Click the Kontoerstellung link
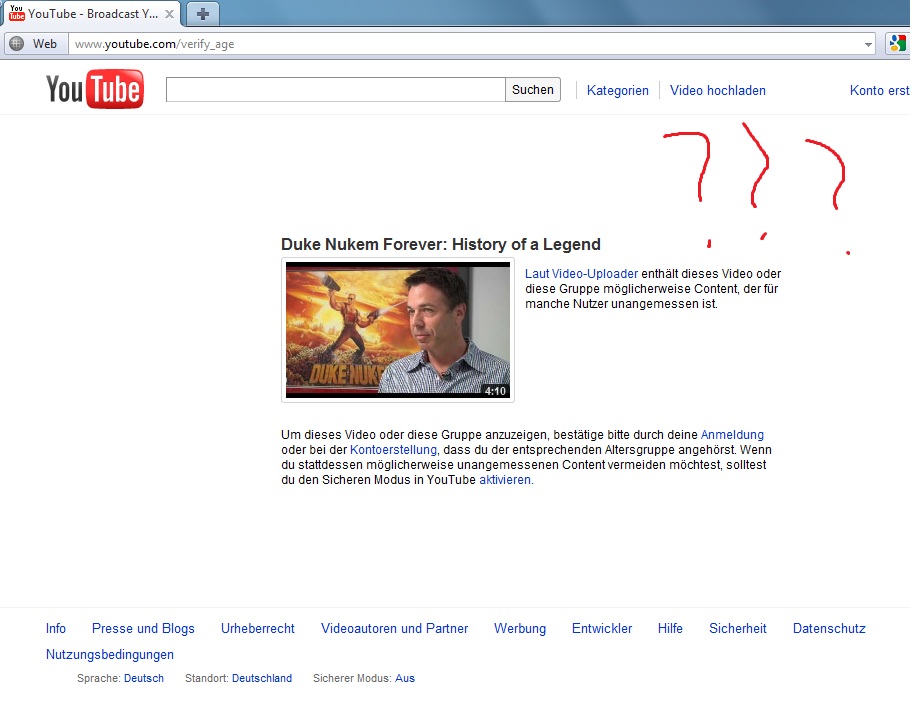Screen dimensions: 912x715 pyautogui.click(x=393, y=450)
